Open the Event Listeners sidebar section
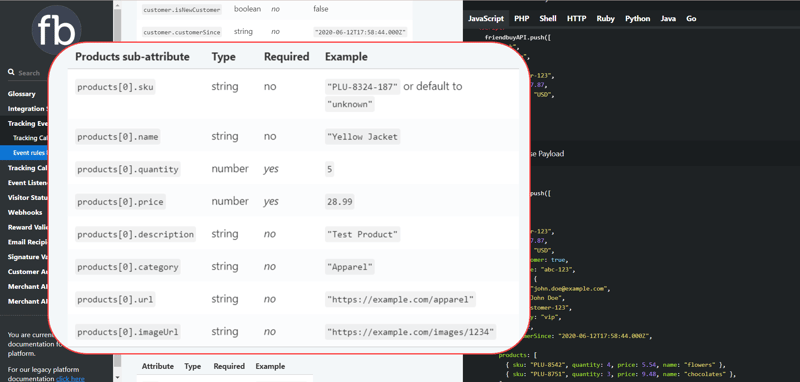The width and height of the screenshot is (800, 382). pyautogui.click(x=28, y=183)
